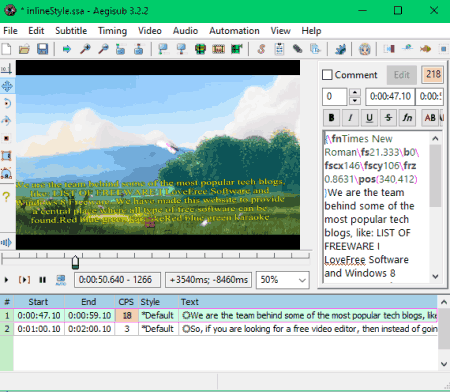The height and width of the screenshot is (392, 450).
Task: Jump video to start of current subtitle
Action: click(x=120, y=49)
